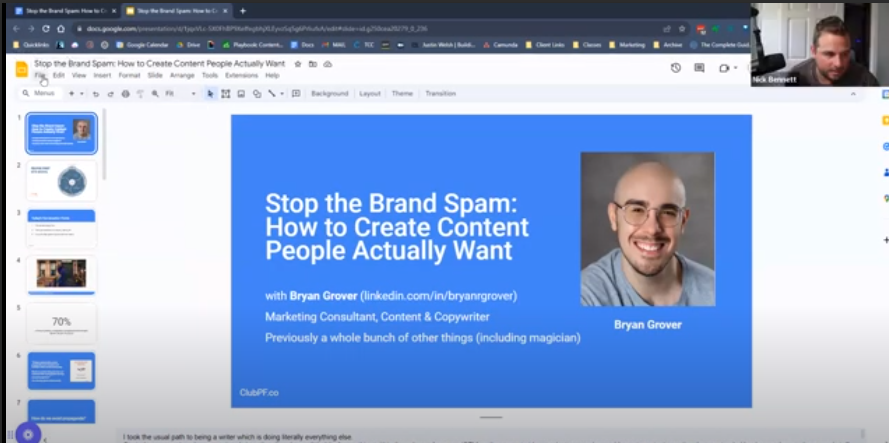Open the Slide menu
This screenshot has width=889, height=443.
coord(155,75)
